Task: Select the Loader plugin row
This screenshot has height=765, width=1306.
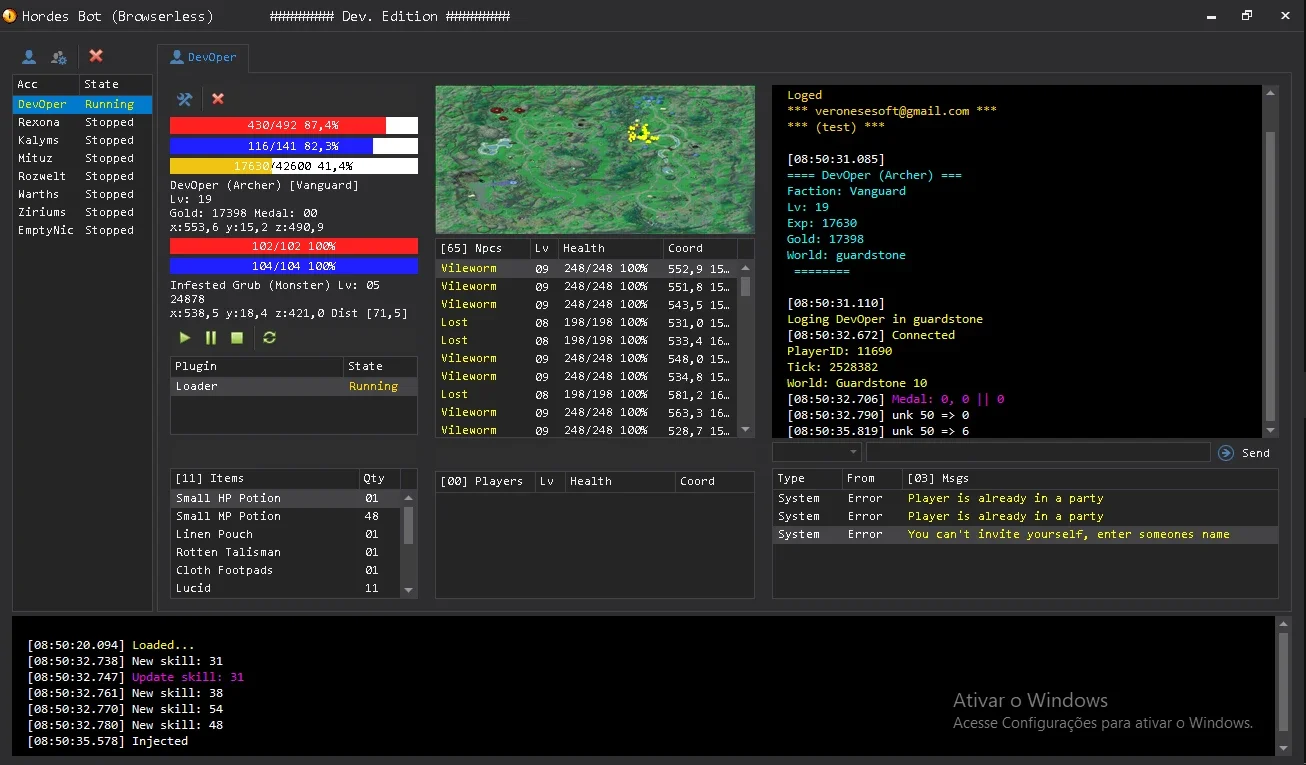Action: pos(294,386)
